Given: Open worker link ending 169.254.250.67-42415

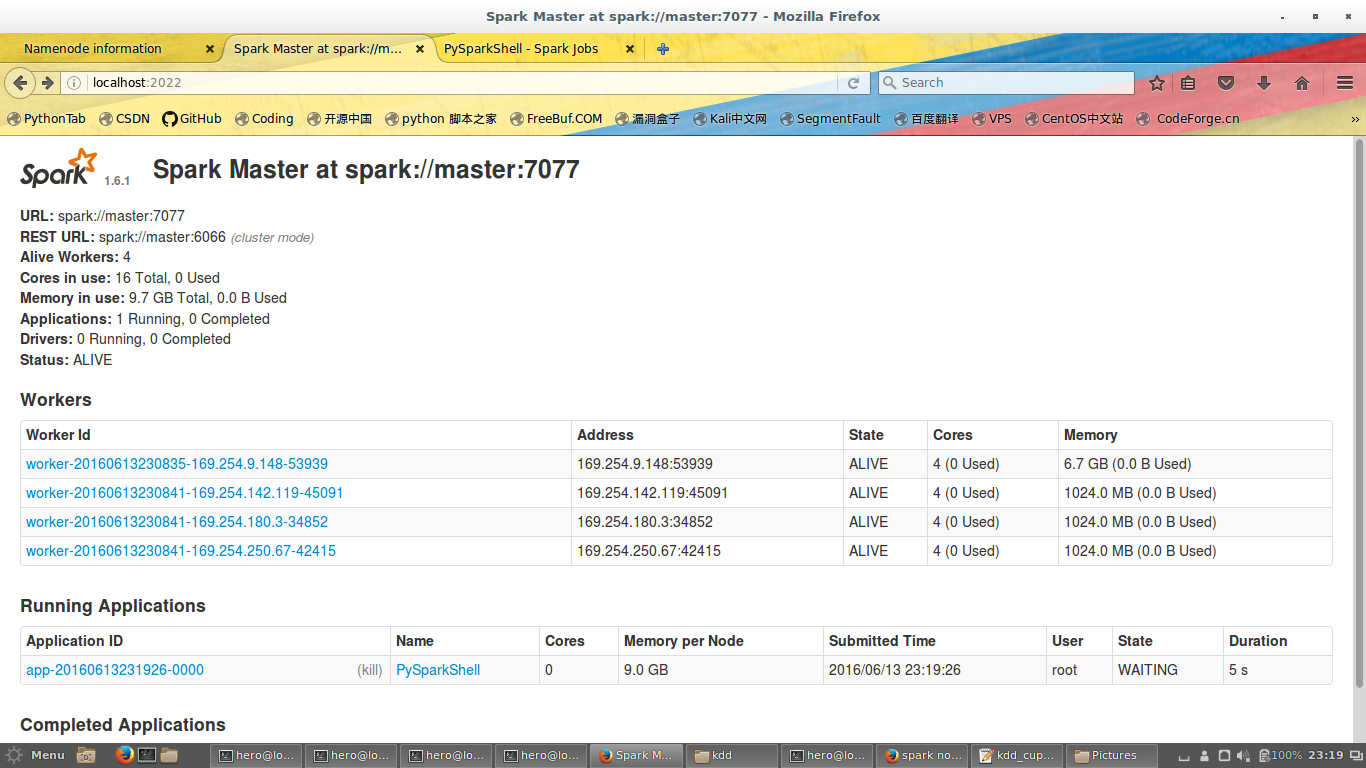Looking at the screenshot, I should click(181, 551).
